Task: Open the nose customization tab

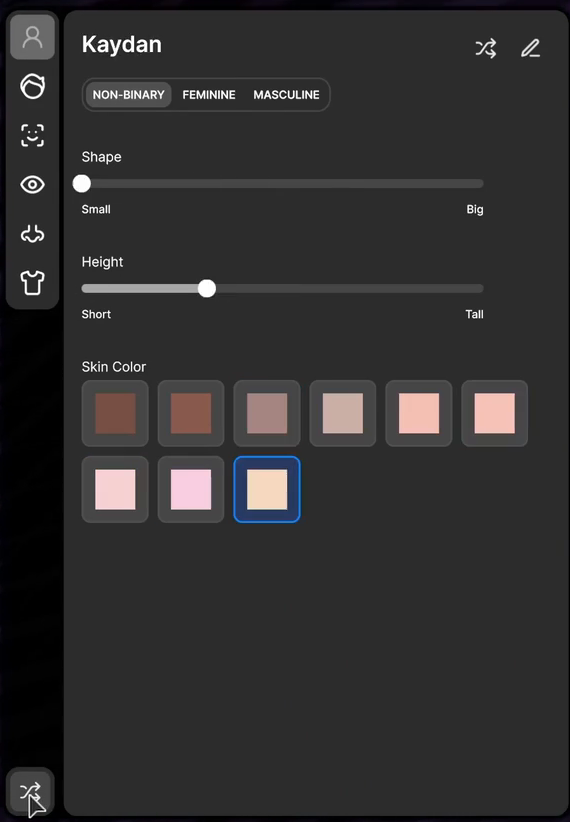Action: [x=33, y=234]
